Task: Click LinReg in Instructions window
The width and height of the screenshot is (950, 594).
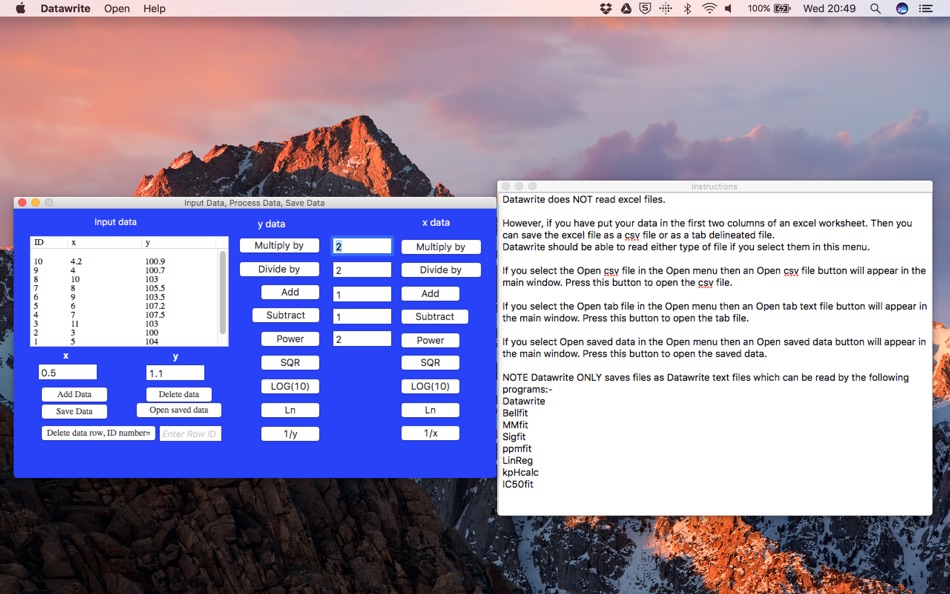Action: 517,461
